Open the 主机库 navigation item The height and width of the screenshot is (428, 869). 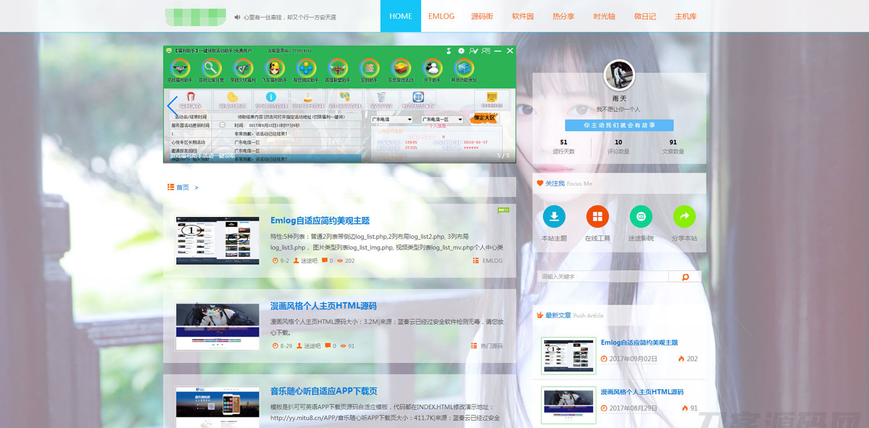pyautogui.click(x=685, y=16)
